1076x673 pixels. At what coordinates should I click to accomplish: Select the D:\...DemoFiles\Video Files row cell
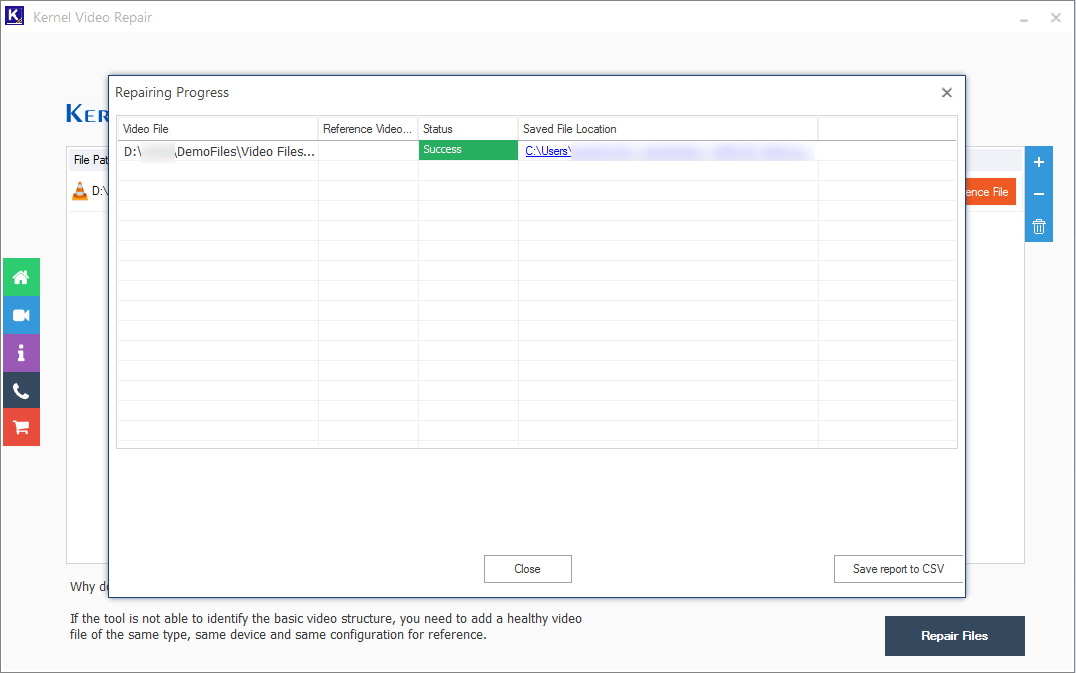(x=218, y=151)
